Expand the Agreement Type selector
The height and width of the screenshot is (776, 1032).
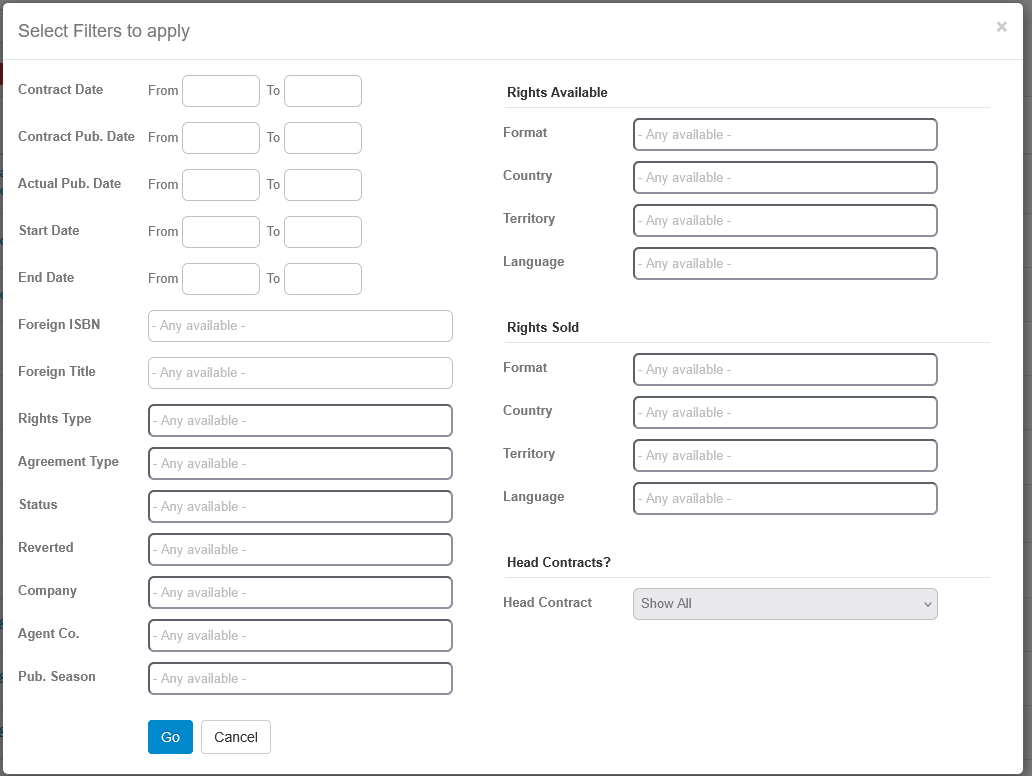(x=300, y=464)
